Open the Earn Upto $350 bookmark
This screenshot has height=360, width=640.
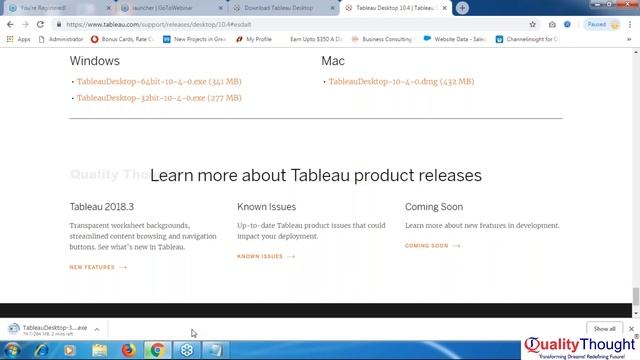(316, 39)
